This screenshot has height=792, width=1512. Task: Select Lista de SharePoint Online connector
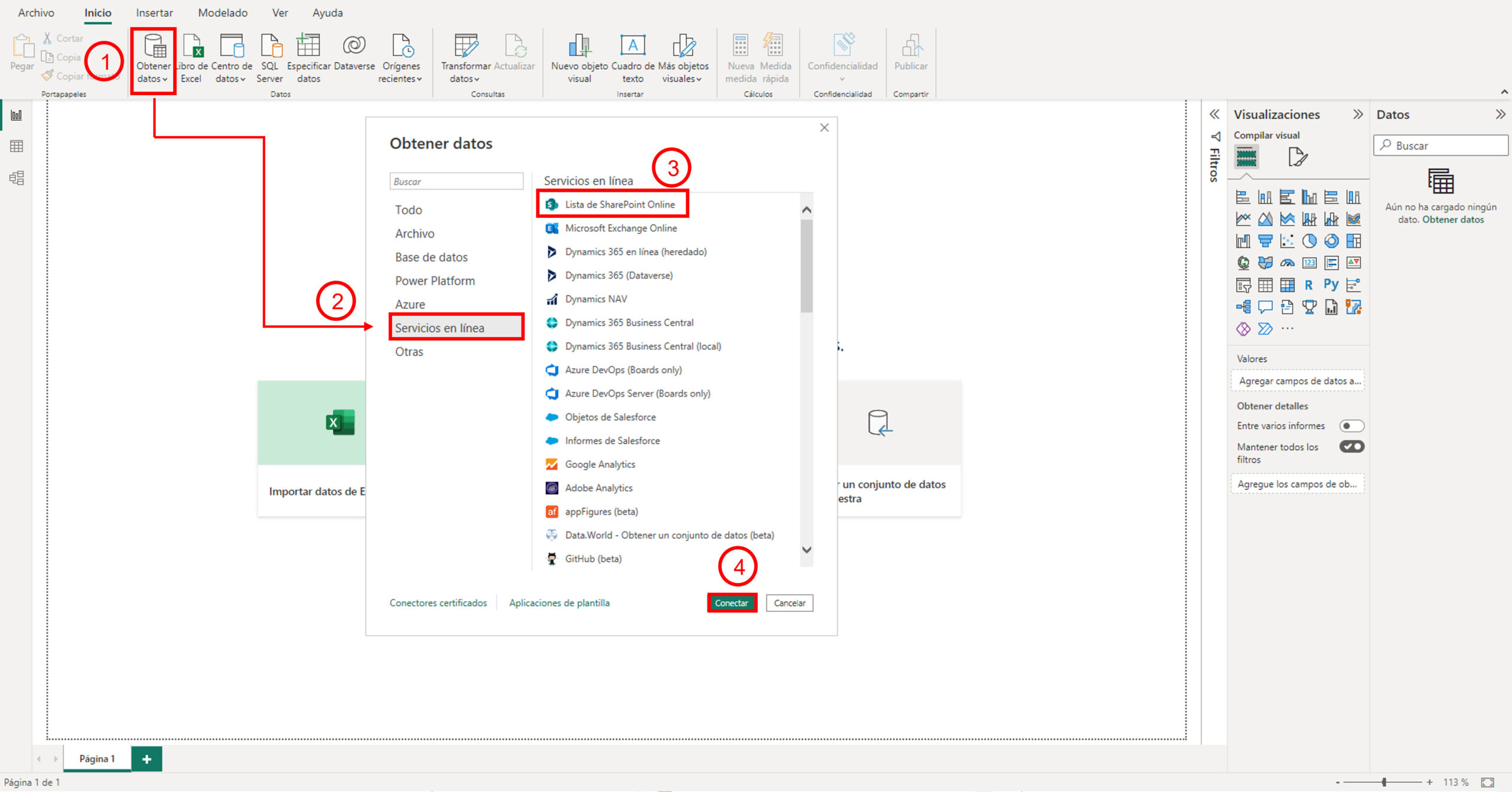612,204
